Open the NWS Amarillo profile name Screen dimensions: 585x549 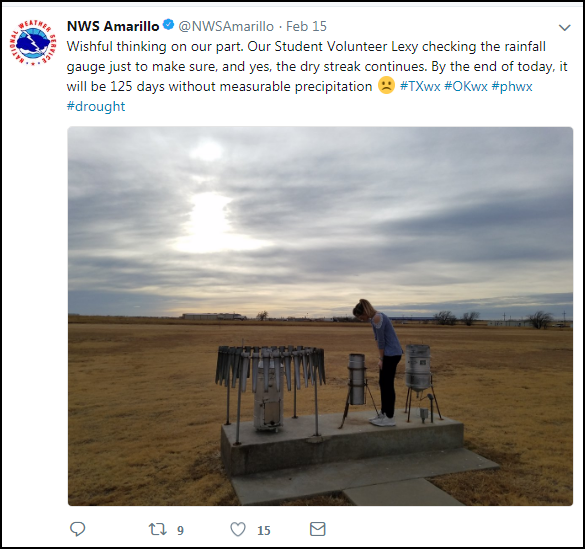113,26
